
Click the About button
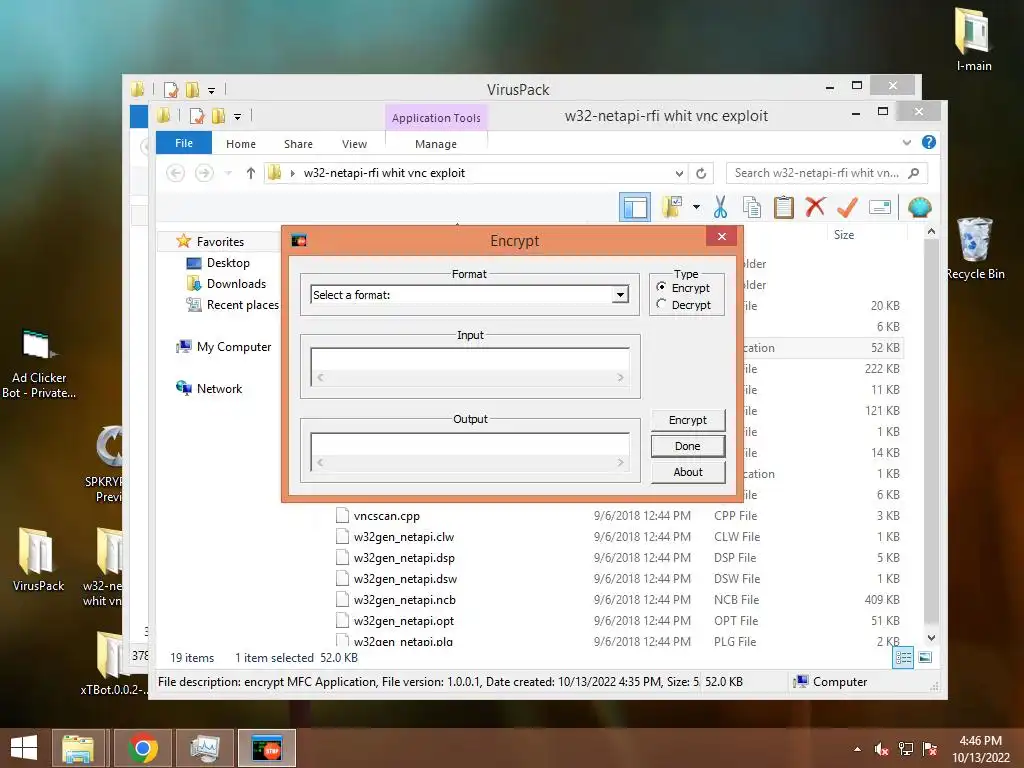688,472
